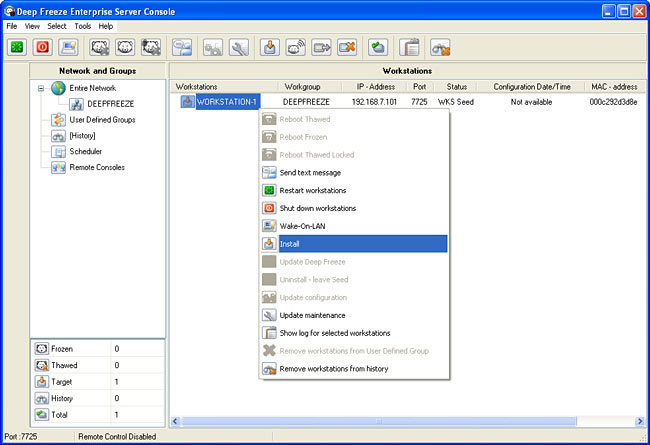The height and width of the screenshot is (445, 650).
Task: Select DEEPFREEZE in the network tree
Action: [x=111, y=104]
